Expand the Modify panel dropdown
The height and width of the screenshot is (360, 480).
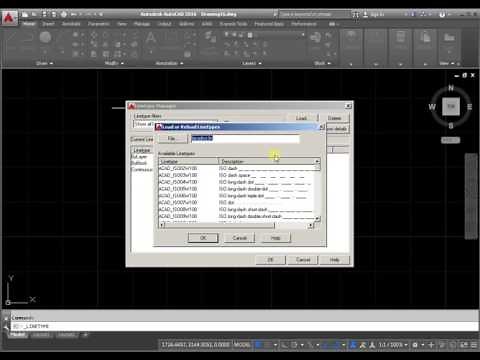(x=114, y=63)
